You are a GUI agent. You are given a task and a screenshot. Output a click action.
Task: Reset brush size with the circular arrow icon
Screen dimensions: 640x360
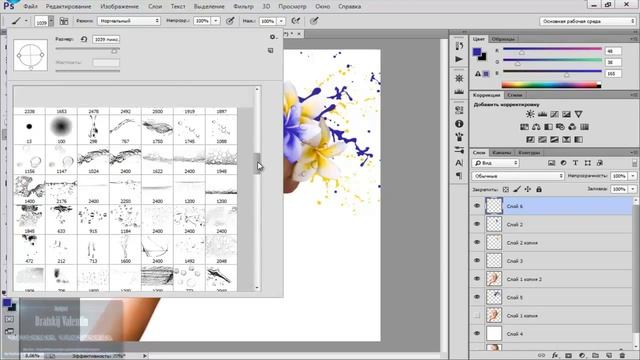[x=84, y=39]
